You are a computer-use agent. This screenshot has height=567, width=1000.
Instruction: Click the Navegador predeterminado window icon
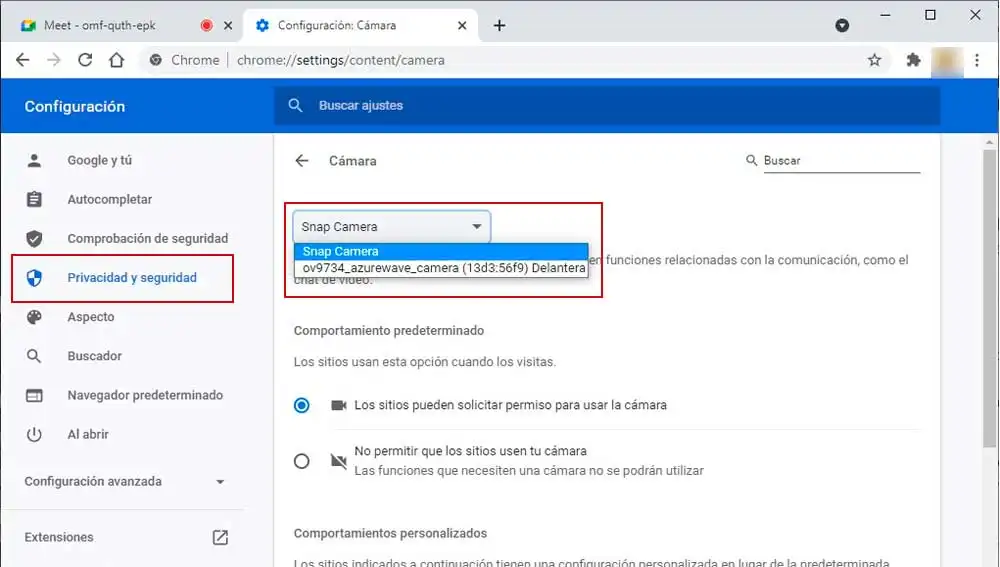[34, 395]
